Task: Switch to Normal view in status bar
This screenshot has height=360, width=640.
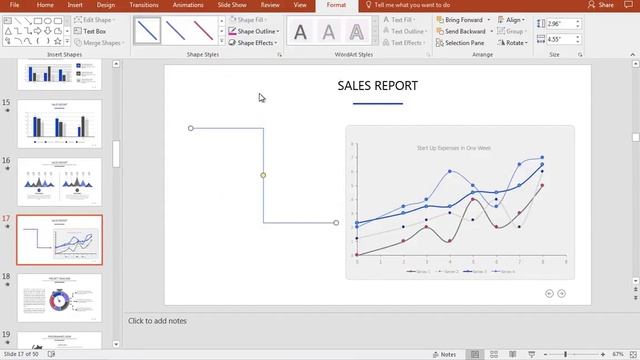Action: [x=475, y=354]
